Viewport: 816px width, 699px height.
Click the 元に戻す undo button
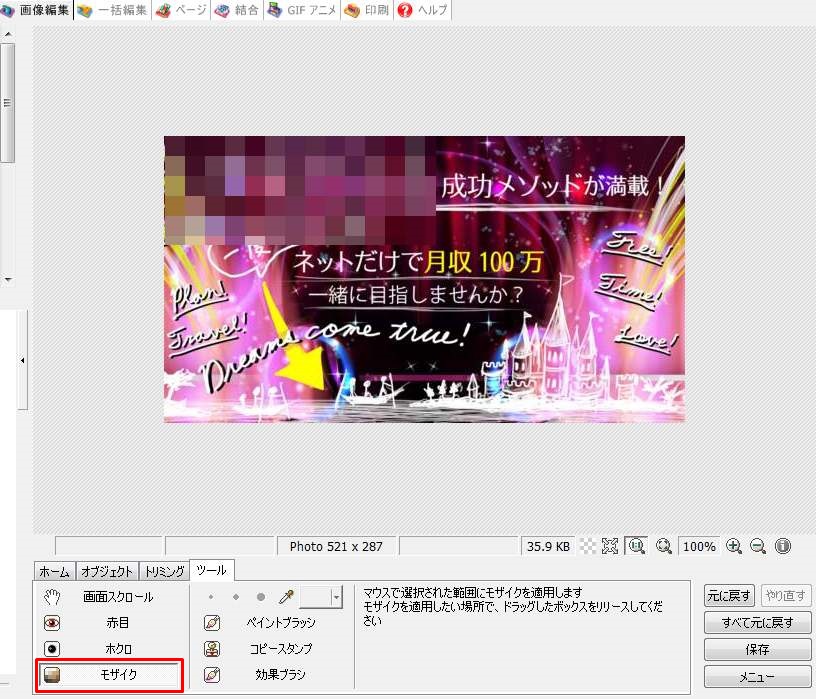729,596
